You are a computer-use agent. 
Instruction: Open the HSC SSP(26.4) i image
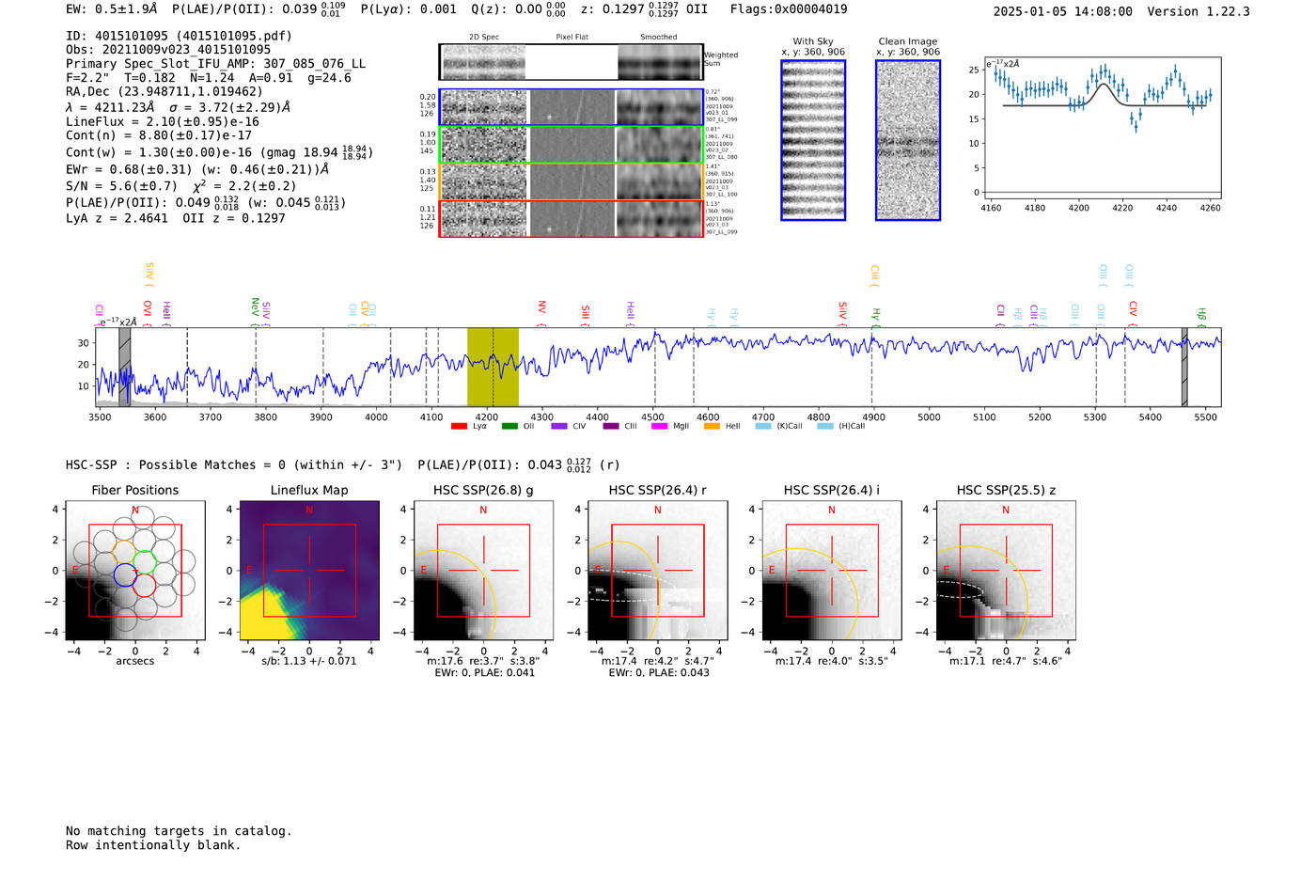(x=832, y=571)
